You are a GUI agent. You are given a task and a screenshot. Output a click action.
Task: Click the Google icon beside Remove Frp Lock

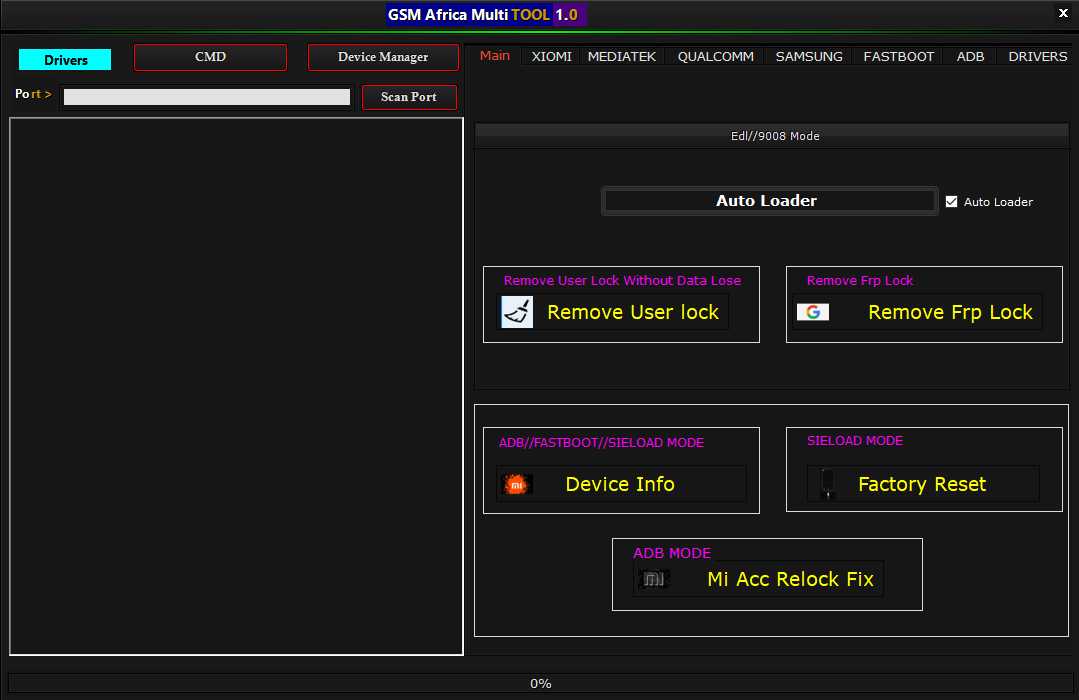coord(813,312)
